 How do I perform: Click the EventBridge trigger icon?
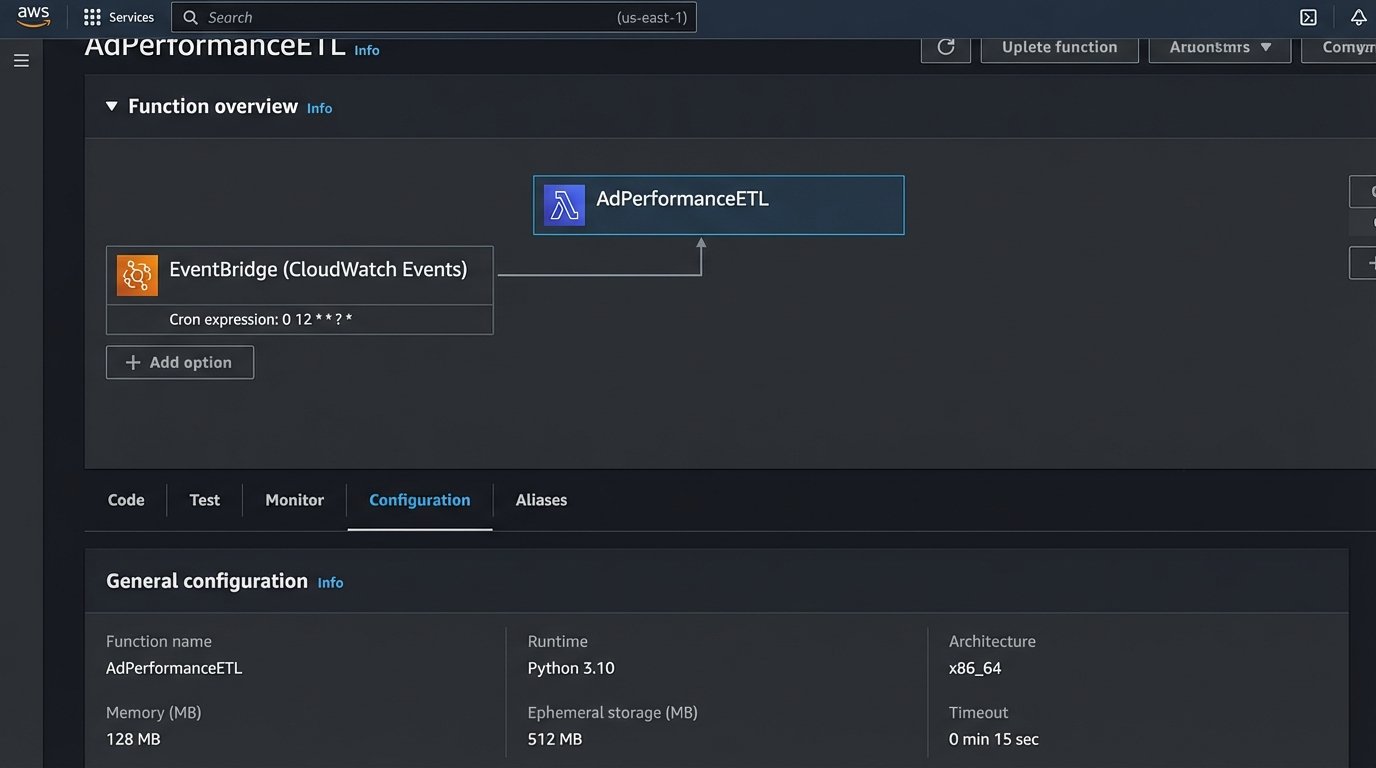137,275
